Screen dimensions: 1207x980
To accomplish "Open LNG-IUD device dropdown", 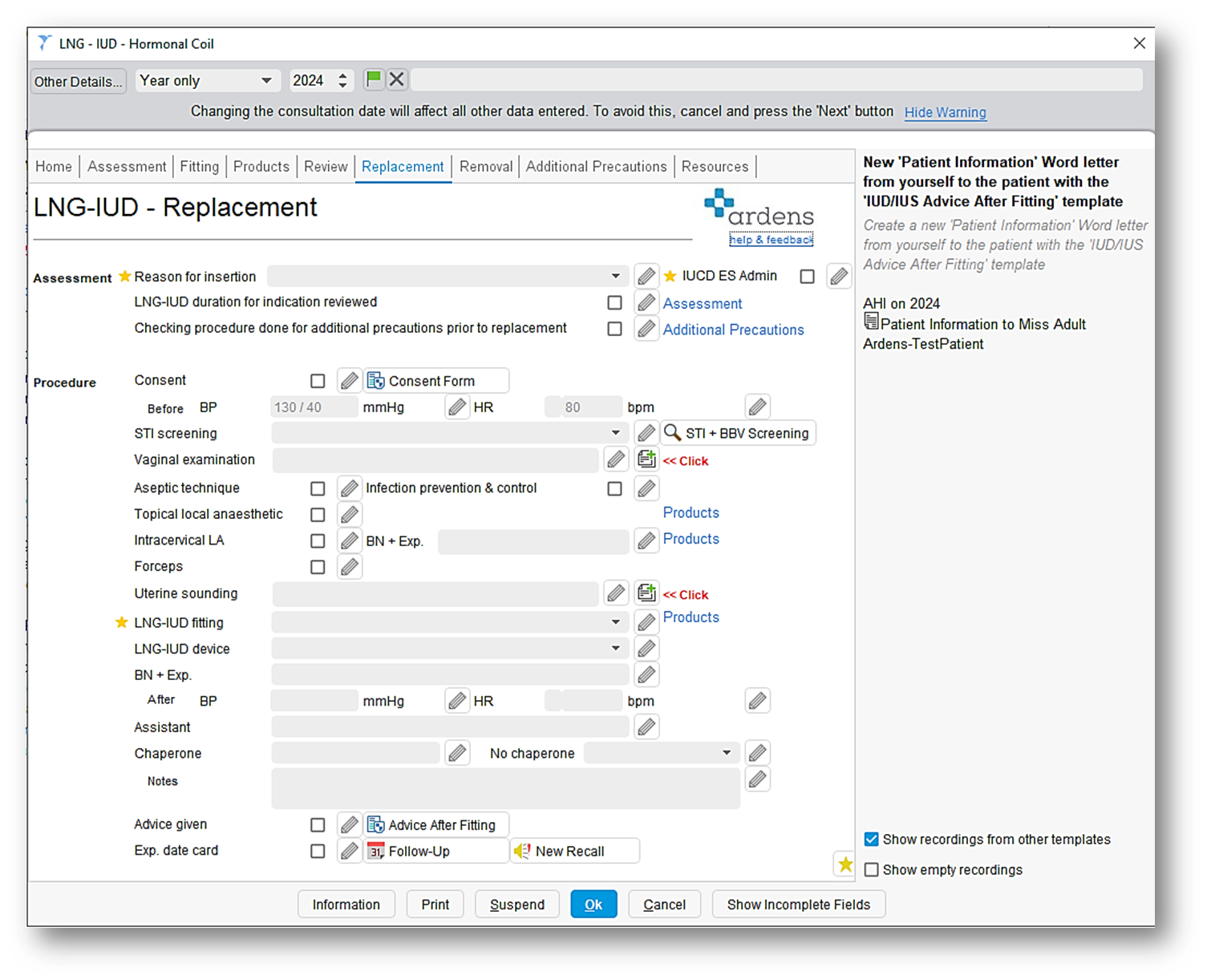I will click(449, 648).
